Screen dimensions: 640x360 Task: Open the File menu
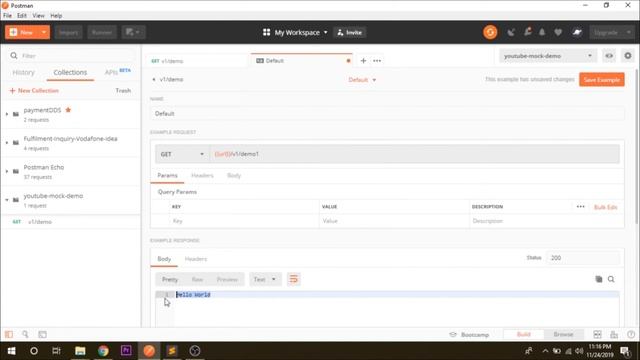7,16
